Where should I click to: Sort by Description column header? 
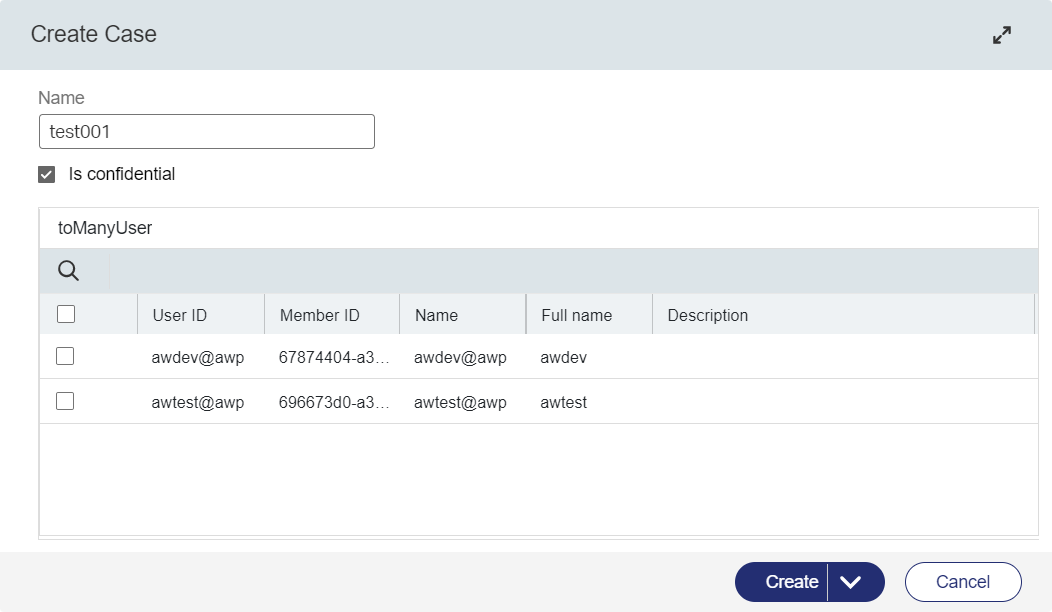(x=707, y=315)
